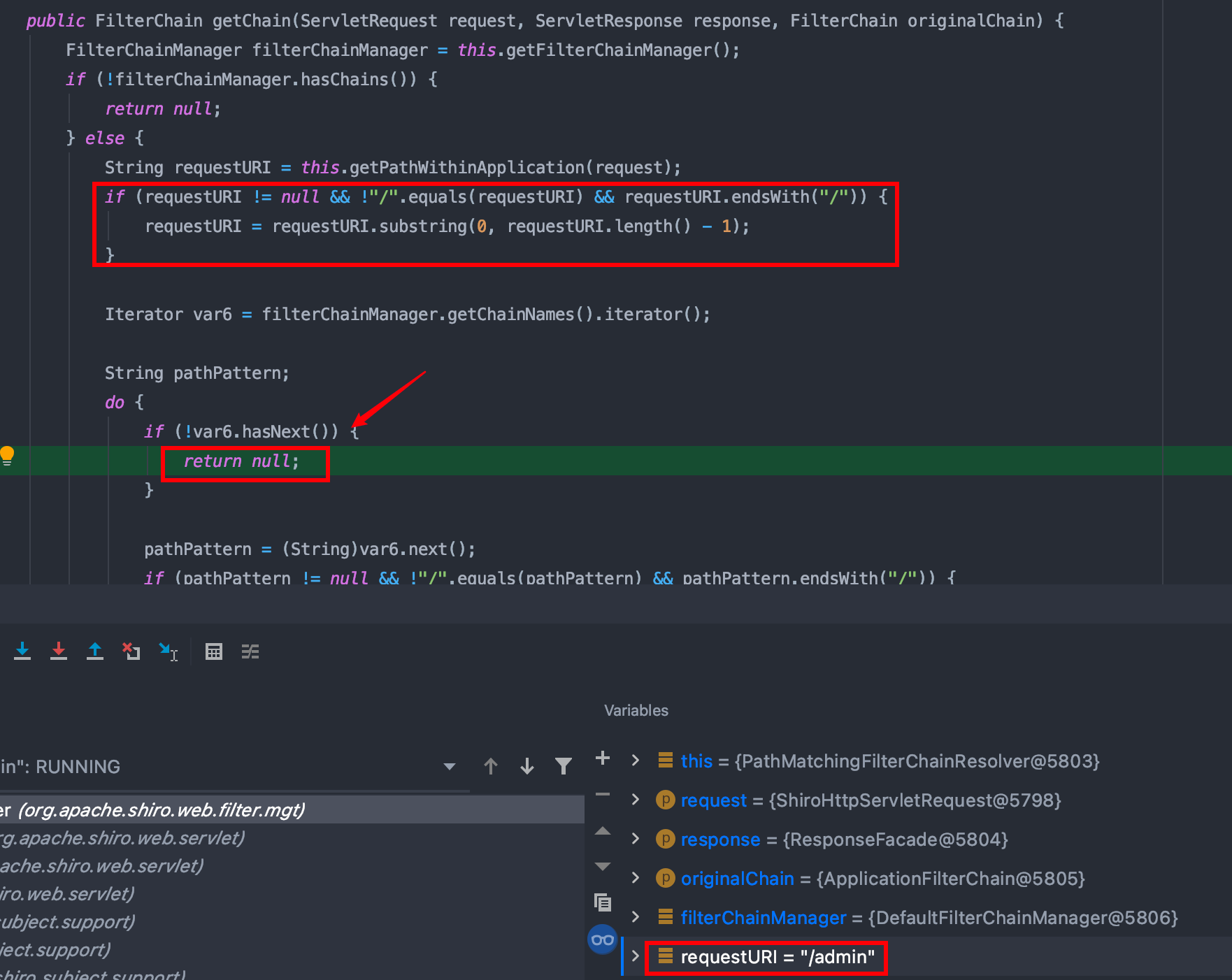Go to the next frame with down arrow
Image resolution: width=1232 pixels, height=980 pixels.
click(527, 767)
